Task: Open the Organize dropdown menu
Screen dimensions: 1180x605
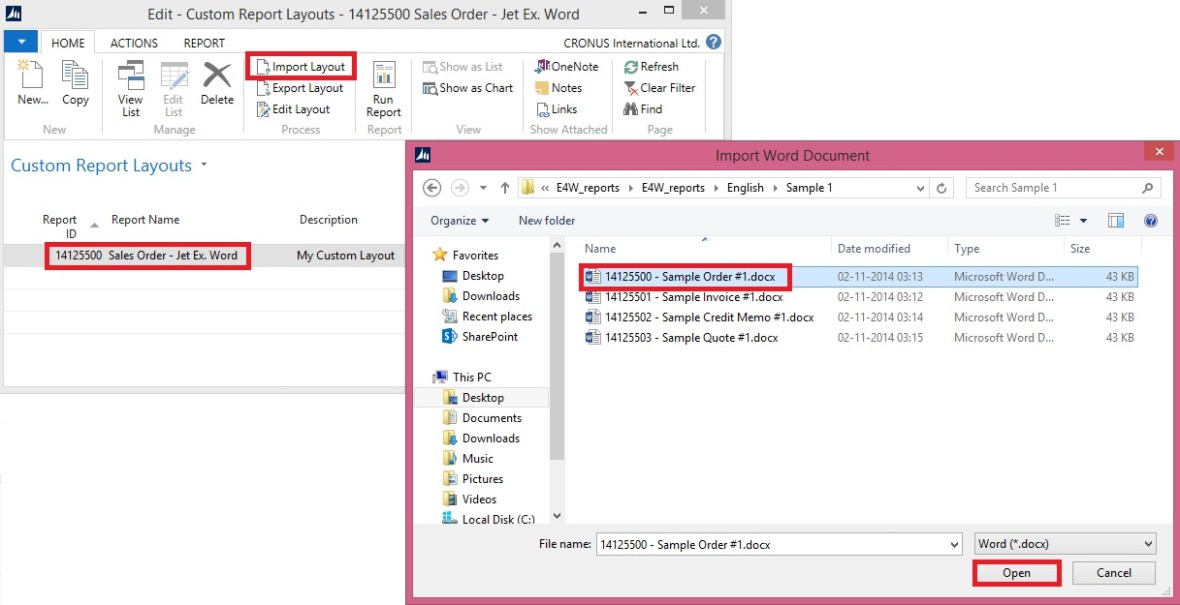Action: coord(460,220)
